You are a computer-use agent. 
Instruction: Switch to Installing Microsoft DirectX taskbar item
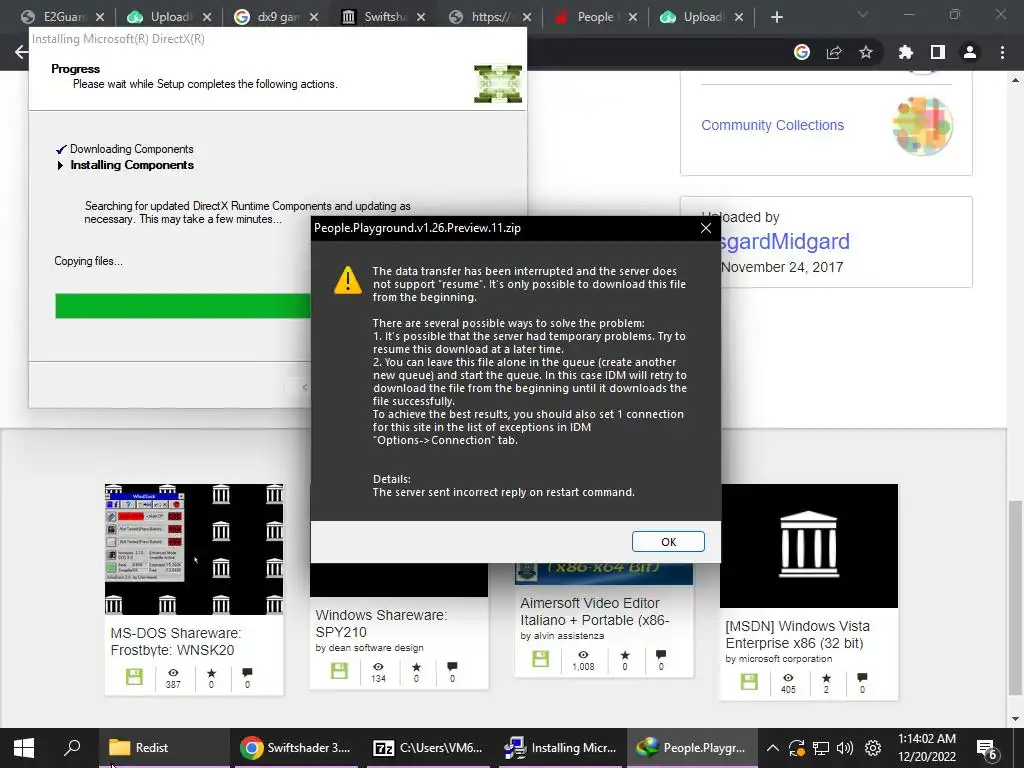(561, 748)
